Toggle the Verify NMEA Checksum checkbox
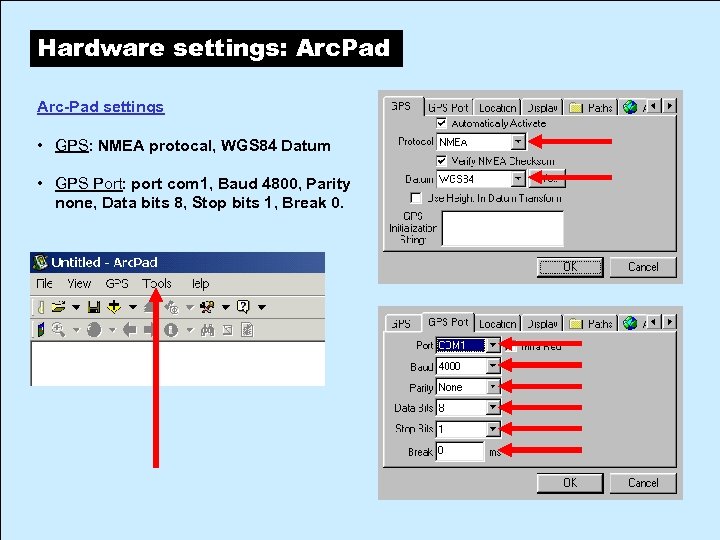The image size is (720, 540). click(441, 161)
